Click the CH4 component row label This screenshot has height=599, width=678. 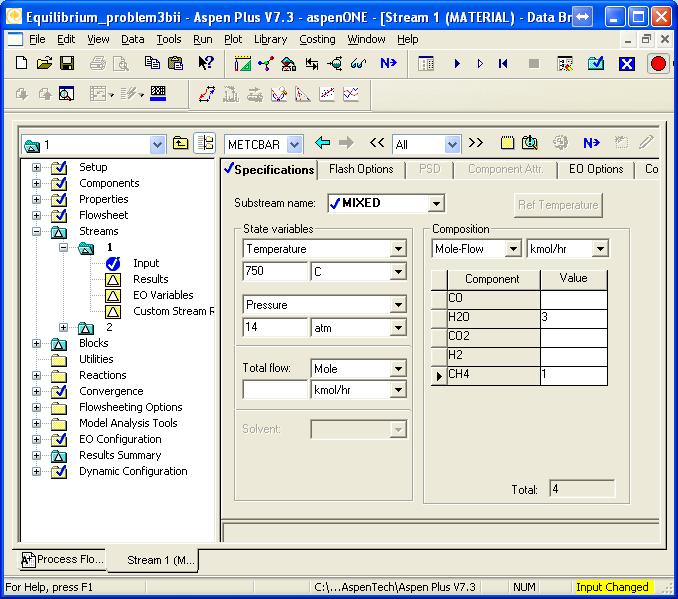[x=493, y=374]
